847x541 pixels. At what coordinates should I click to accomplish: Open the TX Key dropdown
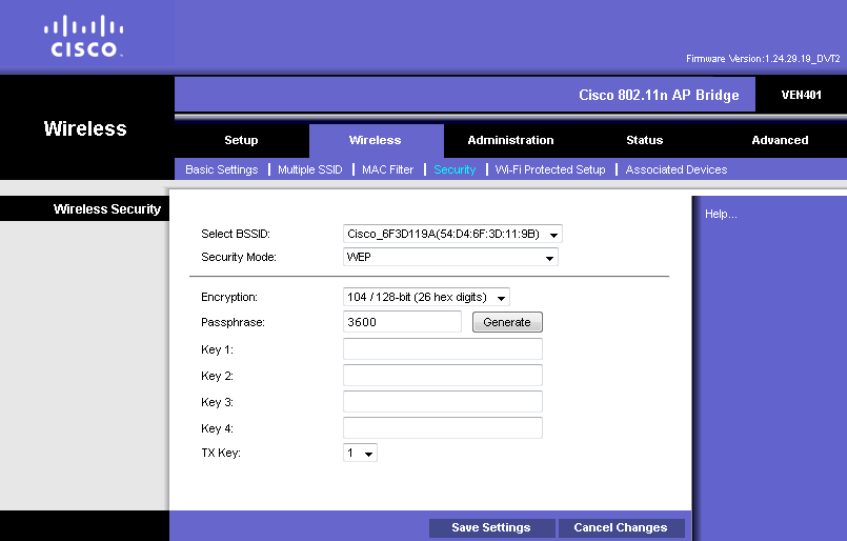(x=360, y=452)
